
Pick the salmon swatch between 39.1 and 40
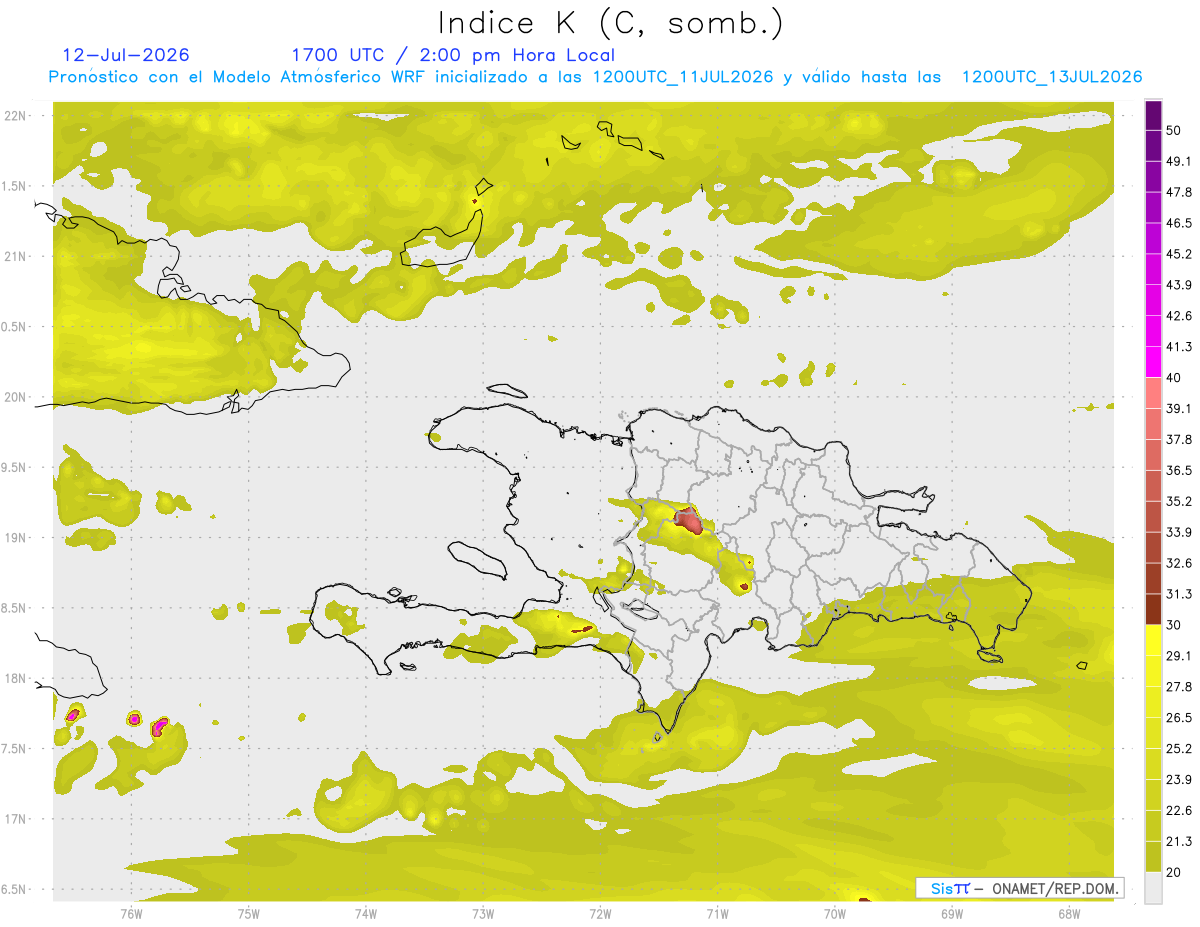(x=1153, y=393)
